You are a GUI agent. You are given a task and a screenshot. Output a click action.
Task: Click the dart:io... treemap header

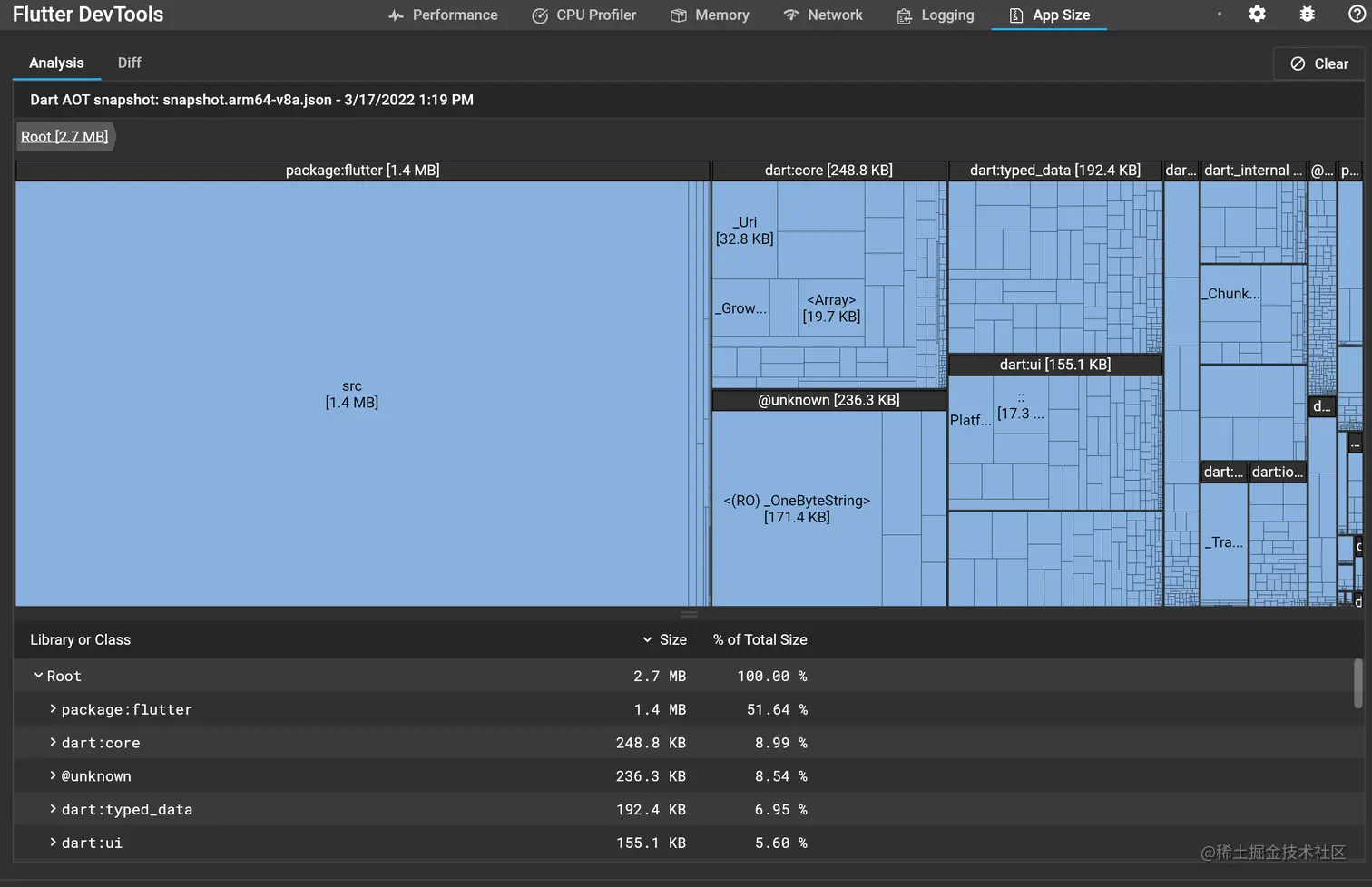(x=1278, y=472)
